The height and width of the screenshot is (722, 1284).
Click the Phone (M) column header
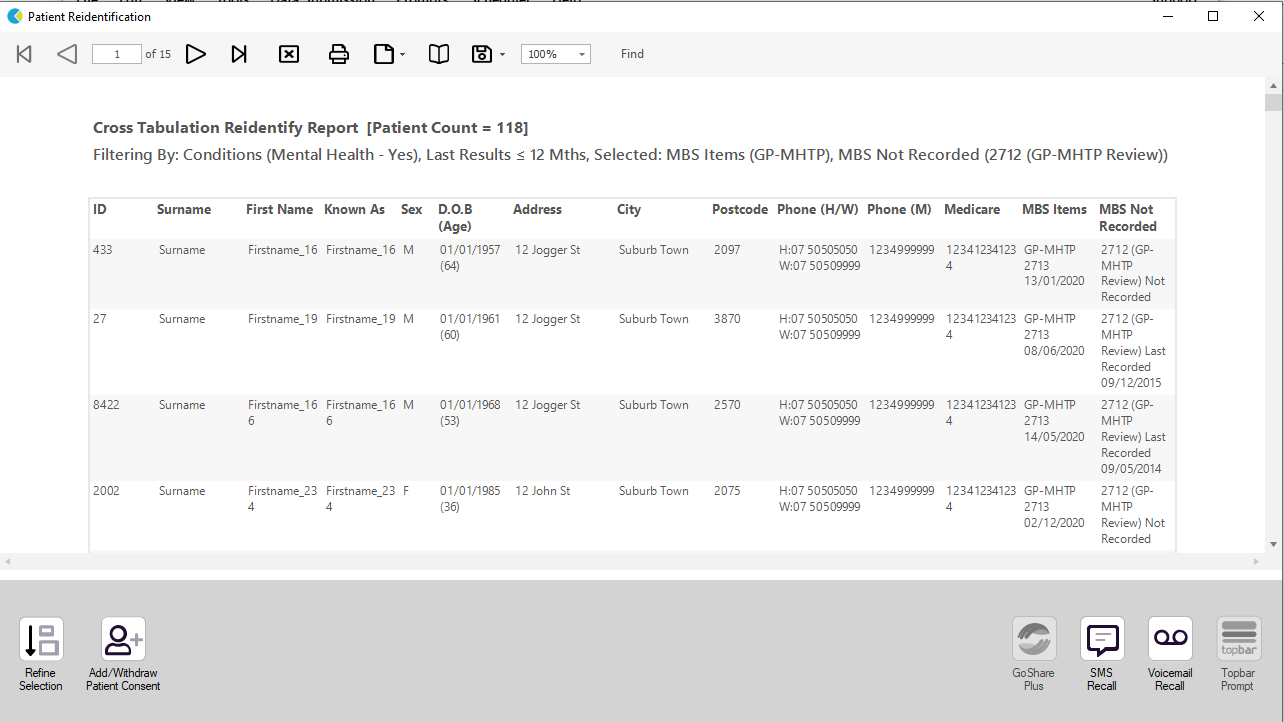[x=899, y=209]
